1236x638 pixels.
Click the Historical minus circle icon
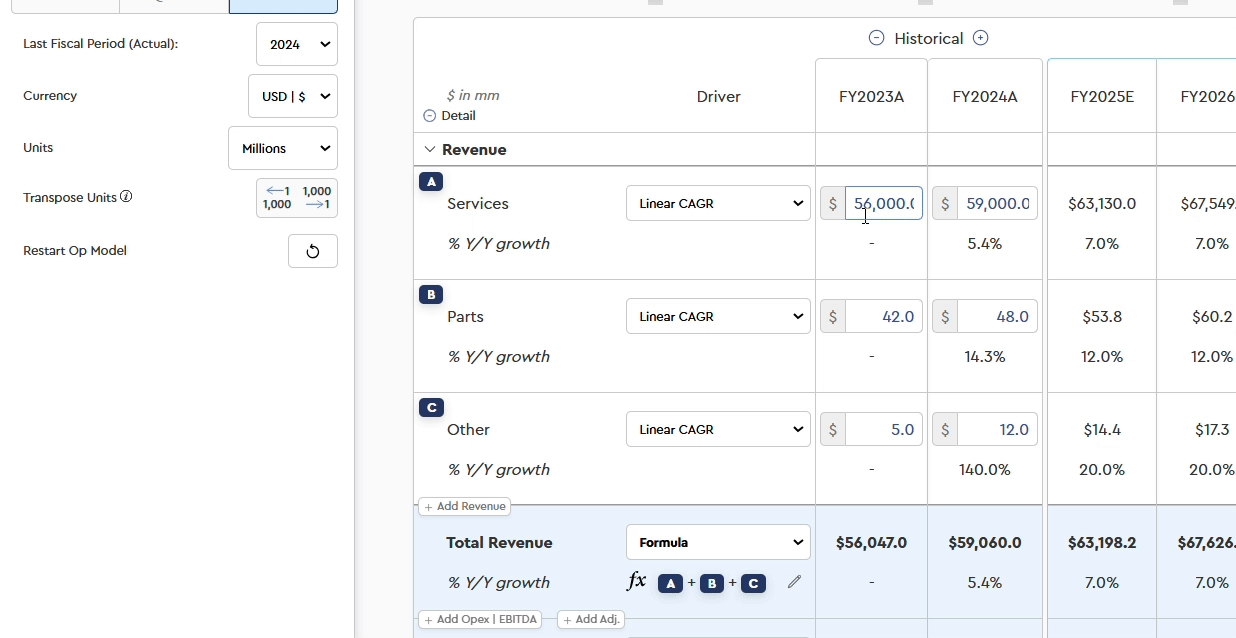click(x=876, y=38)
